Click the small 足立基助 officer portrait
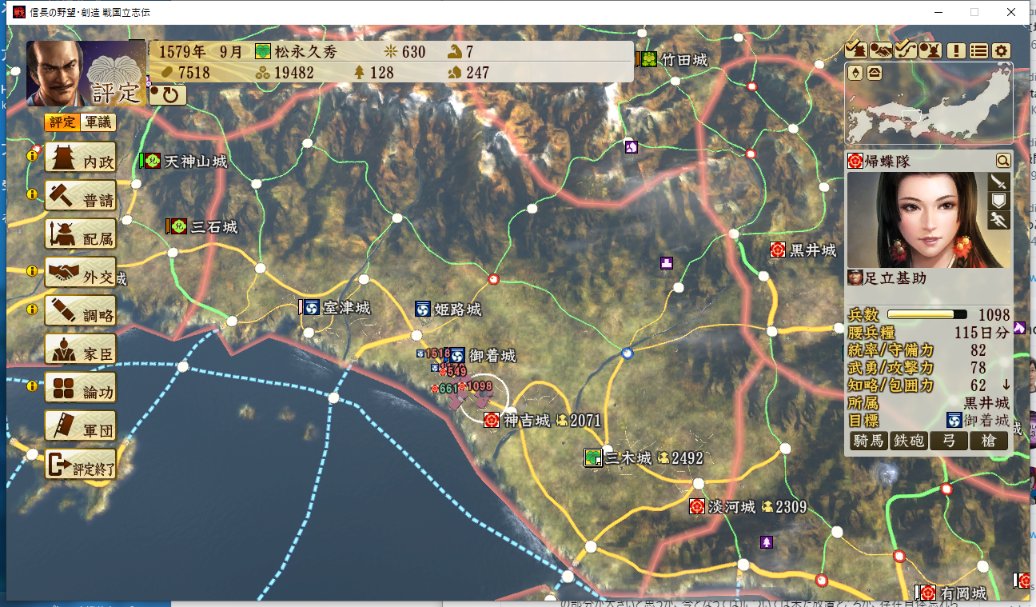The width and height of the screenshot is (1036, 607). click(x=855, y=278)
